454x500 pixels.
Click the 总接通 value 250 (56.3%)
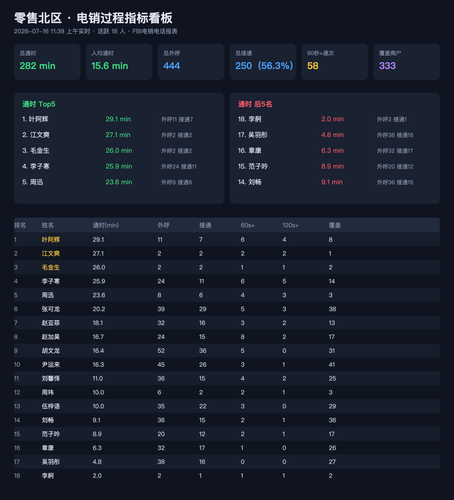[264, 66]
